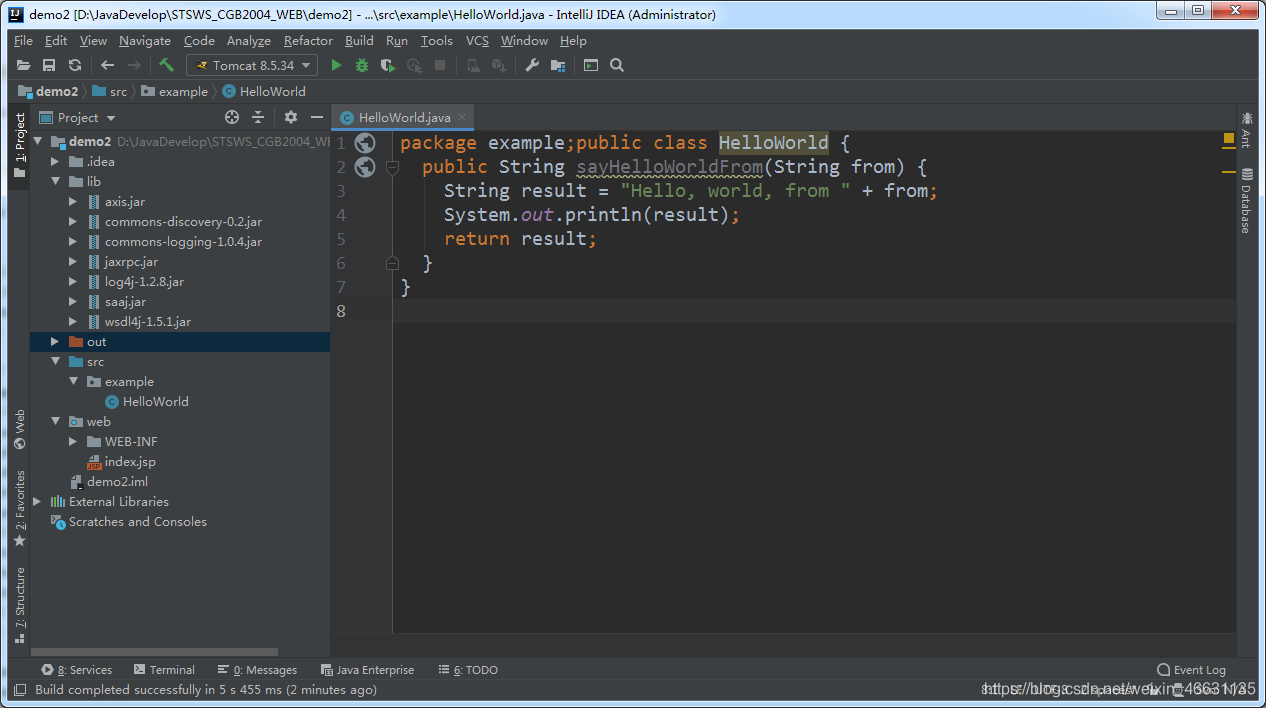Viewport: 1266px width, 708px height.
Task: Navigate back with the left arrow icon
Action: click(x=107, y=65)
